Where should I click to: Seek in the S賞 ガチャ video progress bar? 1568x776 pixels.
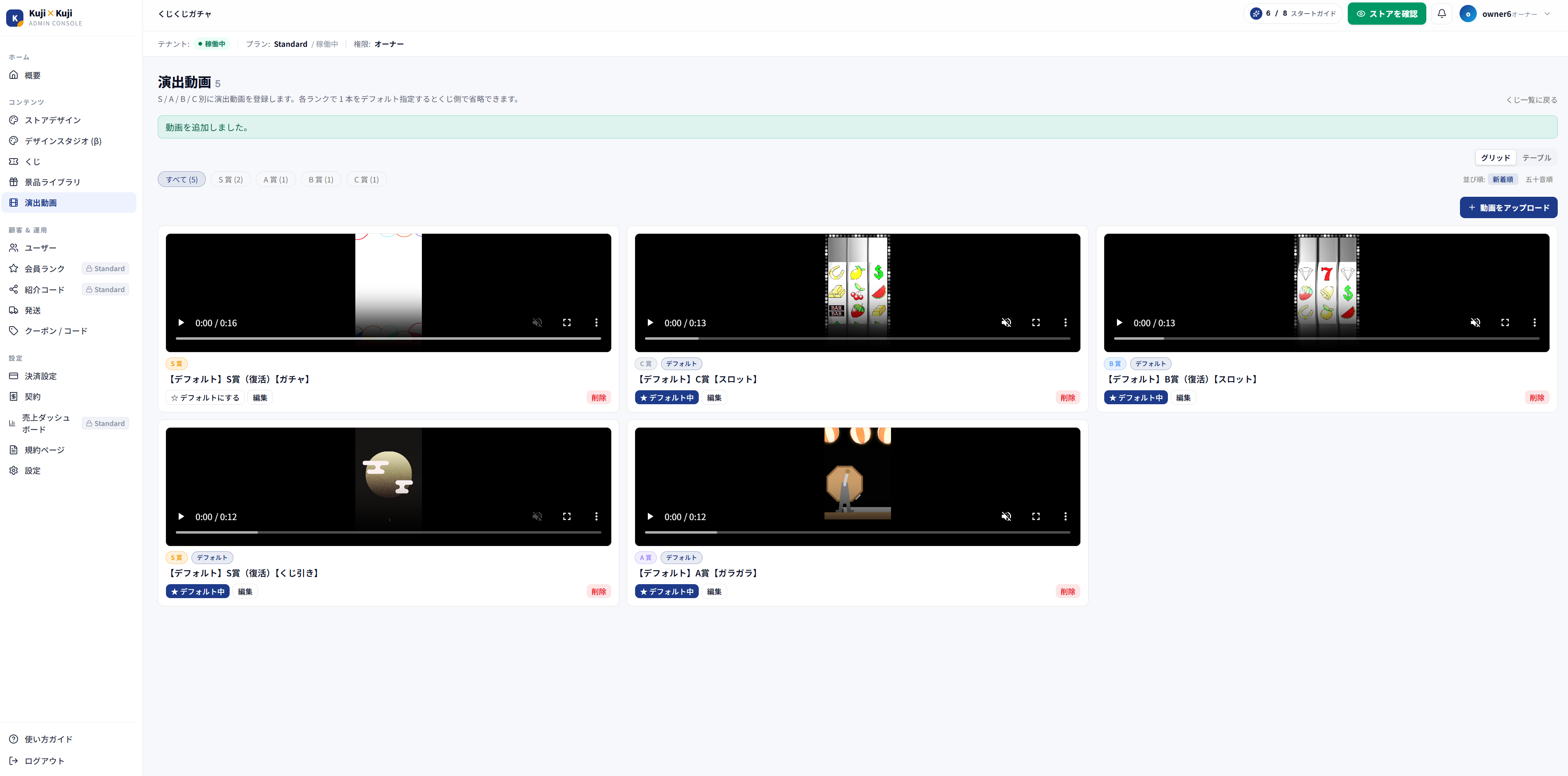coord(388,338)
